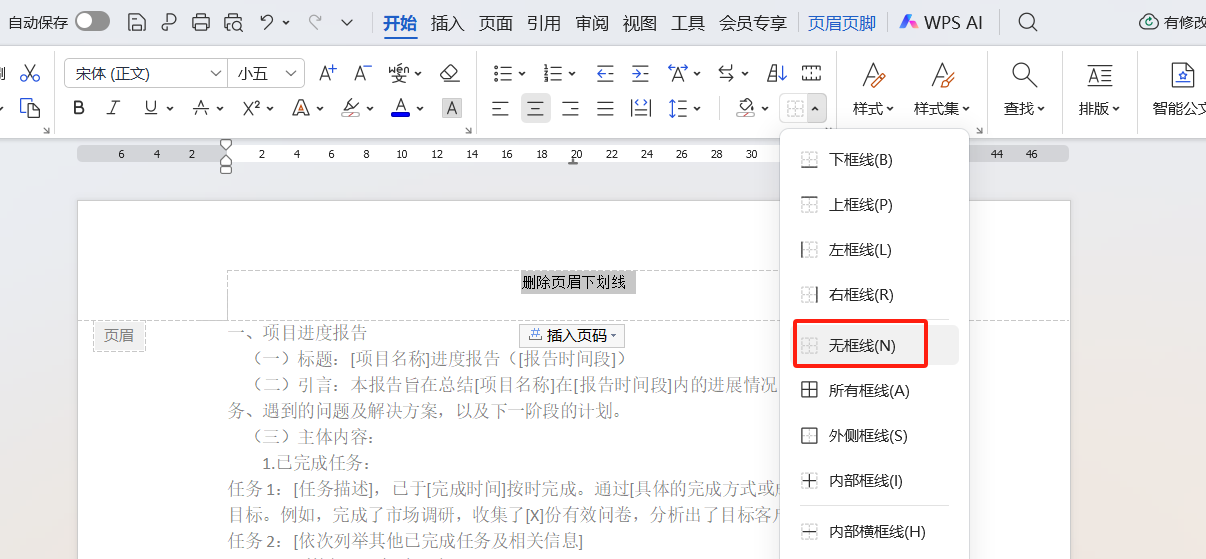This screenshot has width=1206, height=559.
Task: Open the 插入 tab
Action: point(448,22)
